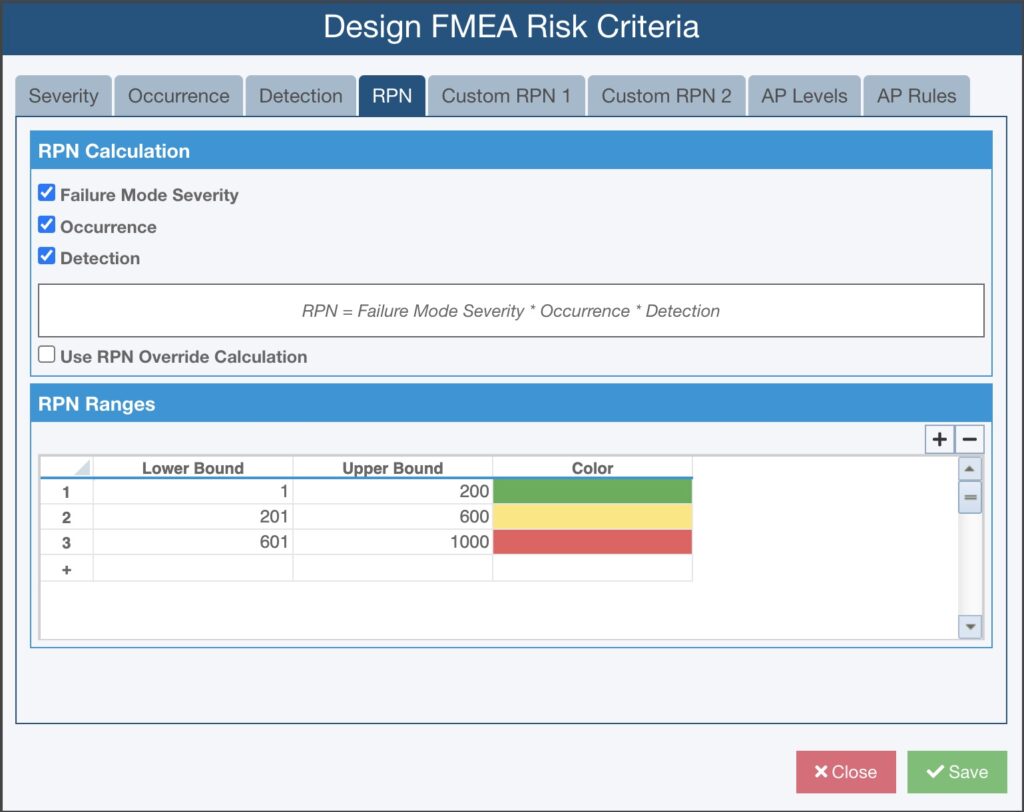1024x812 pixels.
Task: Click the scrollbar up arrow in RPN Ranges
Action: 969,468
